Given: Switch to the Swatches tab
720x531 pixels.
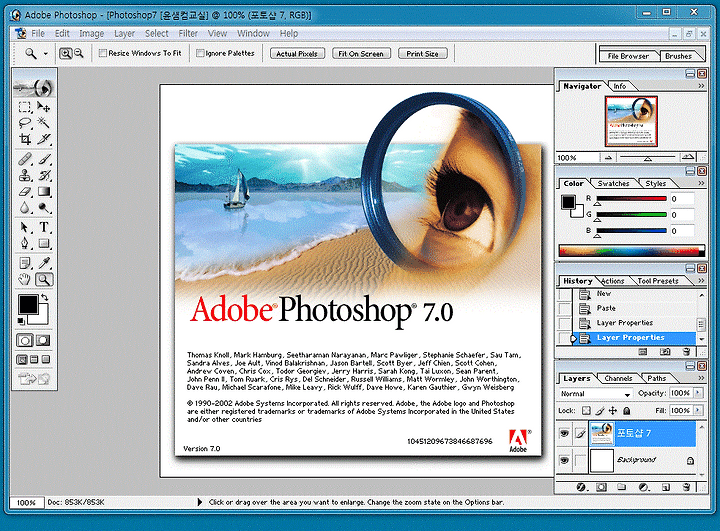Looking at the screenshot, I should click(x=613, y=183).
